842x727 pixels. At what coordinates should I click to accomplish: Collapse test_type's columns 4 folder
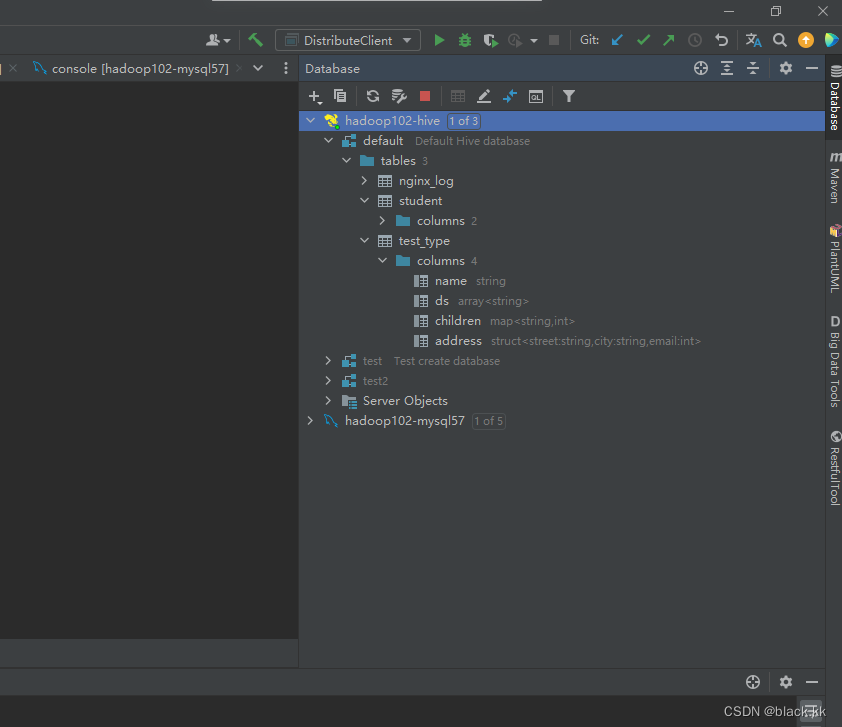pos(382,261)
